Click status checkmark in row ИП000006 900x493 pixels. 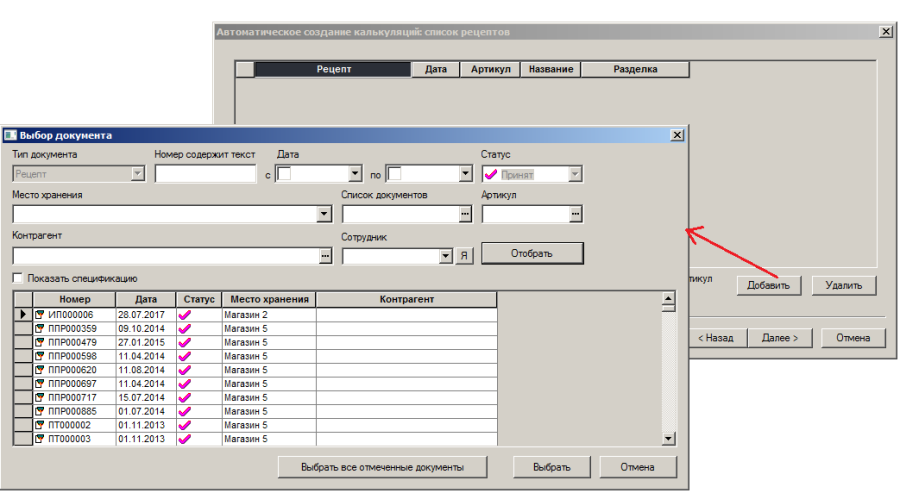coord(185,315)
